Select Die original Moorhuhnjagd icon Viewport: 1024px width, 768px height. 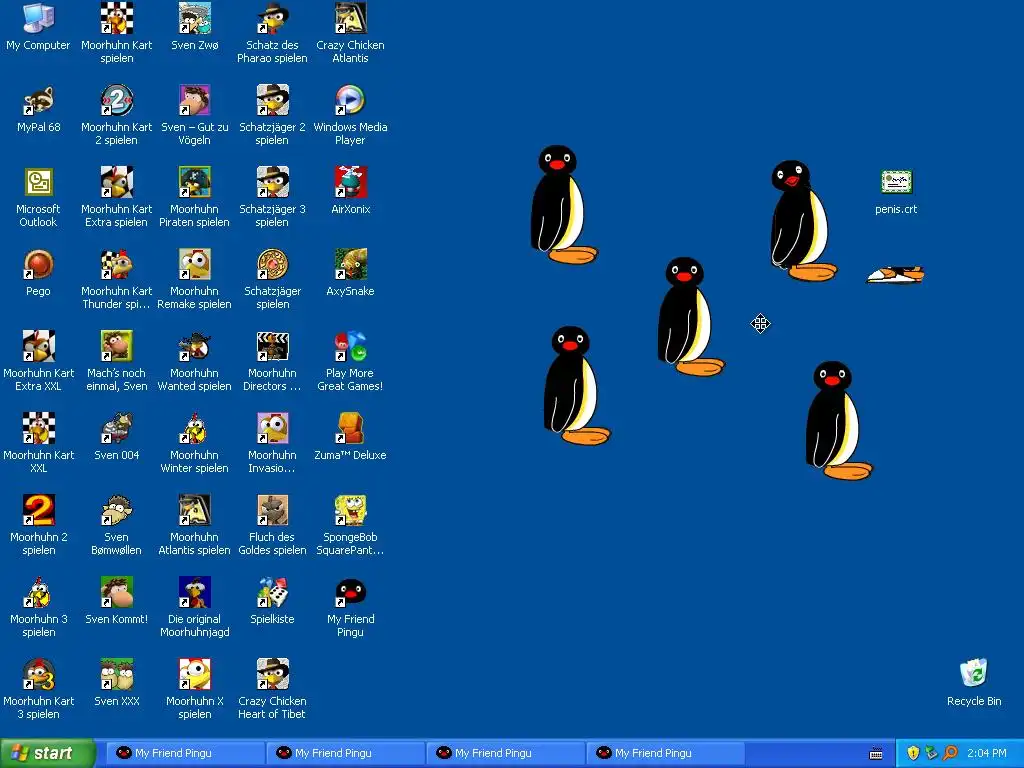pos(195,592)
